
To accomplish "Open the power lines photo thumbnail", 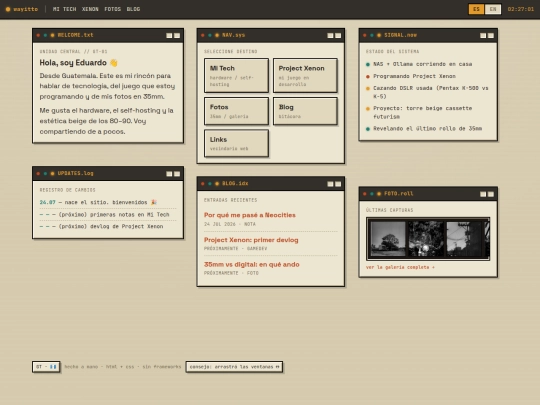I will (x=464, y=239).
